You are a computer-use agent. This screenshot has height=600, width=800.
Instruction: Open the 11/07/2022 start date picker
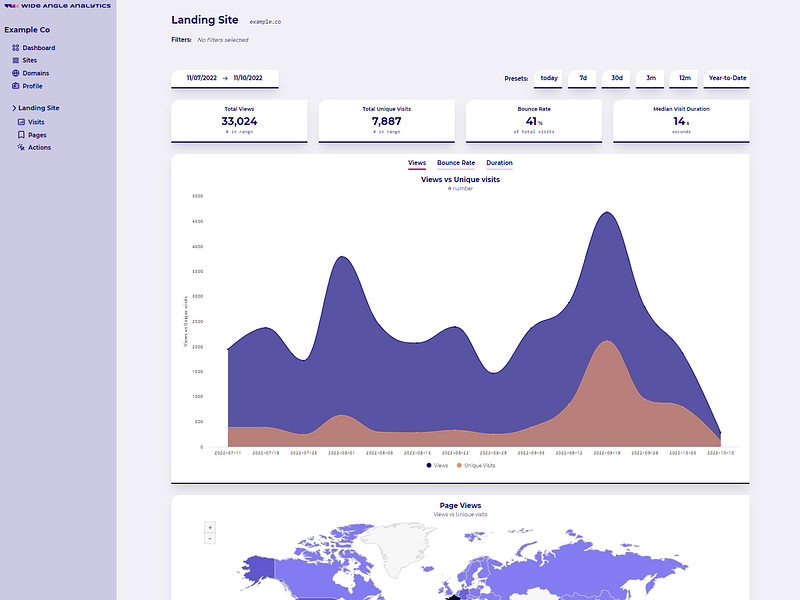click(x=202, y=77)
